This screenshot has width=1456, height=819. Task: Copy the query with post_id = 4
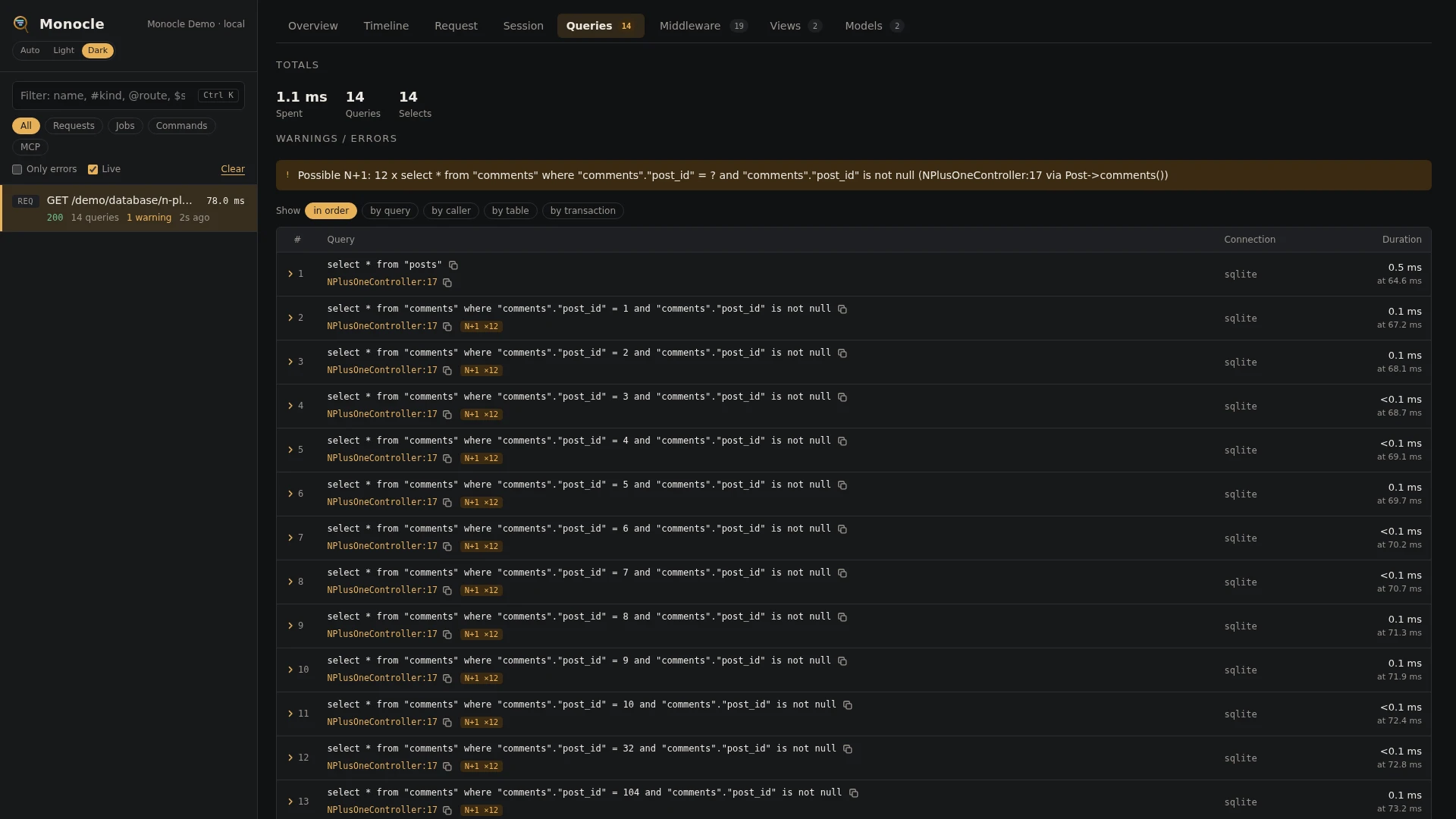(x=843, y=441)
